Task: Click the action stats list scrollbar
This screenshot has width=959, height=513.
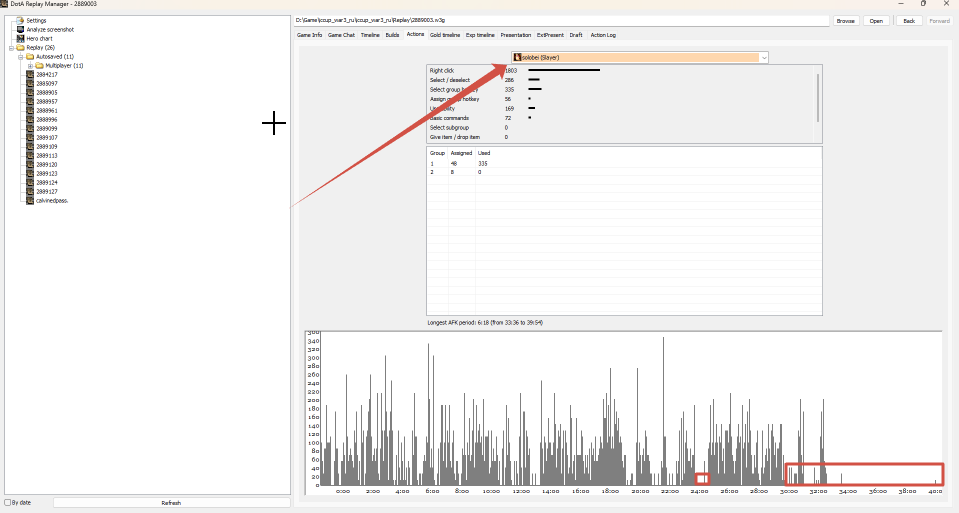Action: point(818,98)
